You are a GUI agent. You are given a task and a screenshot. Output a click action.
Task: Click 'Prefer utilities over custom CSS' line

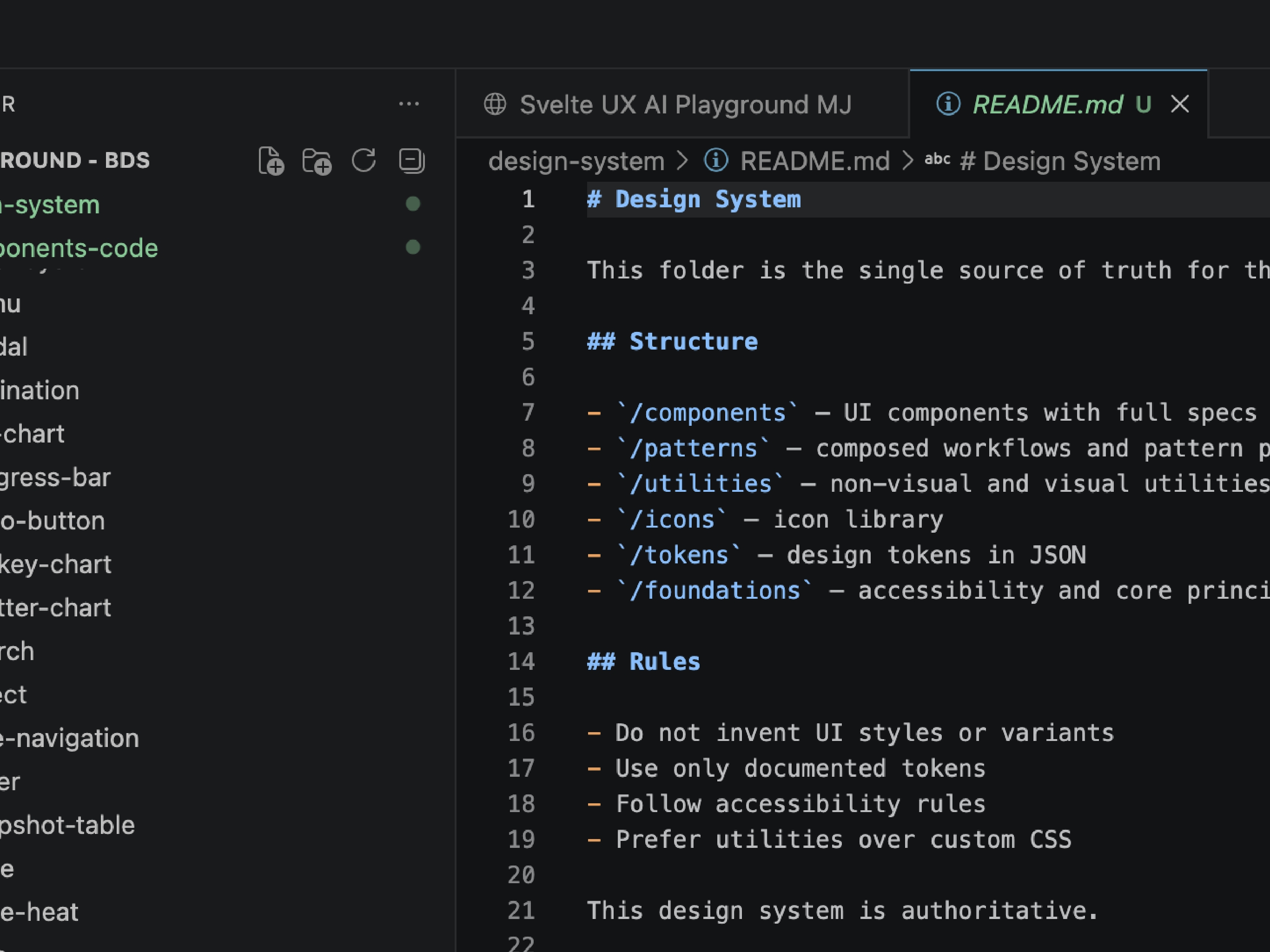[x=843, y=840]
